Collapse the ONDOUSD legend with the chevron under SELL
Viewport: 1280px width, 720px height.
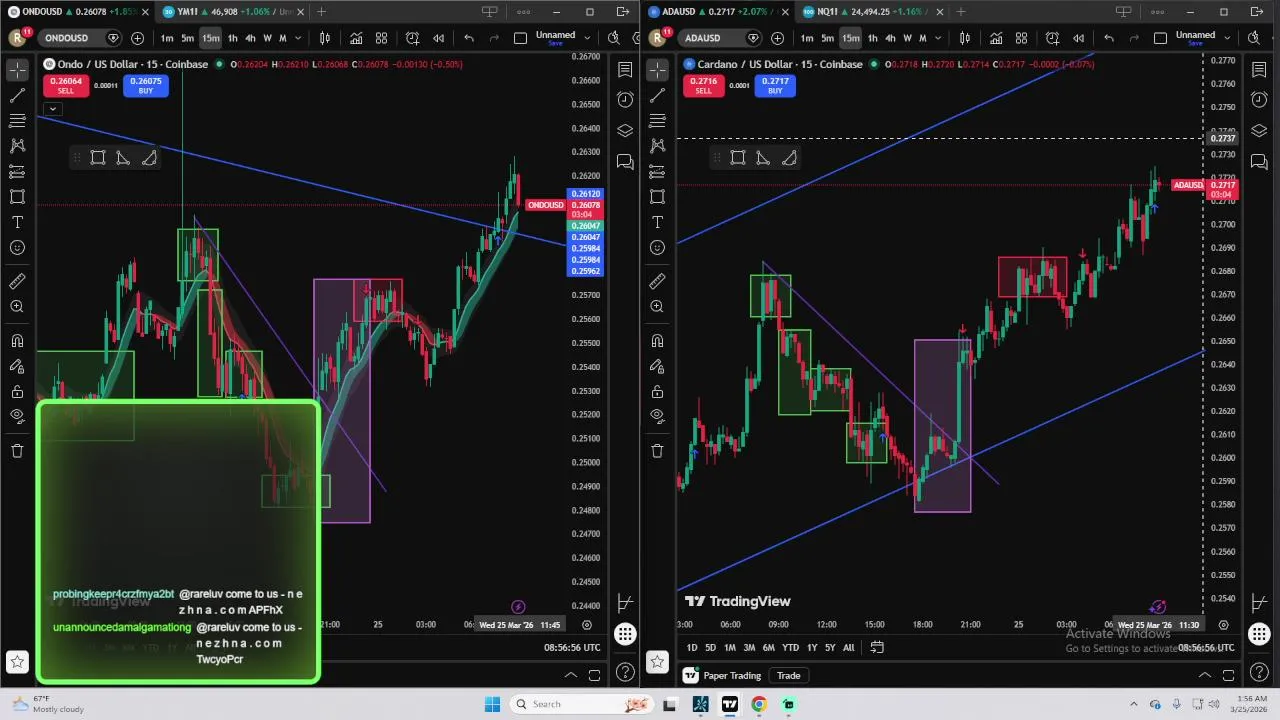click(x=53, y=108)
